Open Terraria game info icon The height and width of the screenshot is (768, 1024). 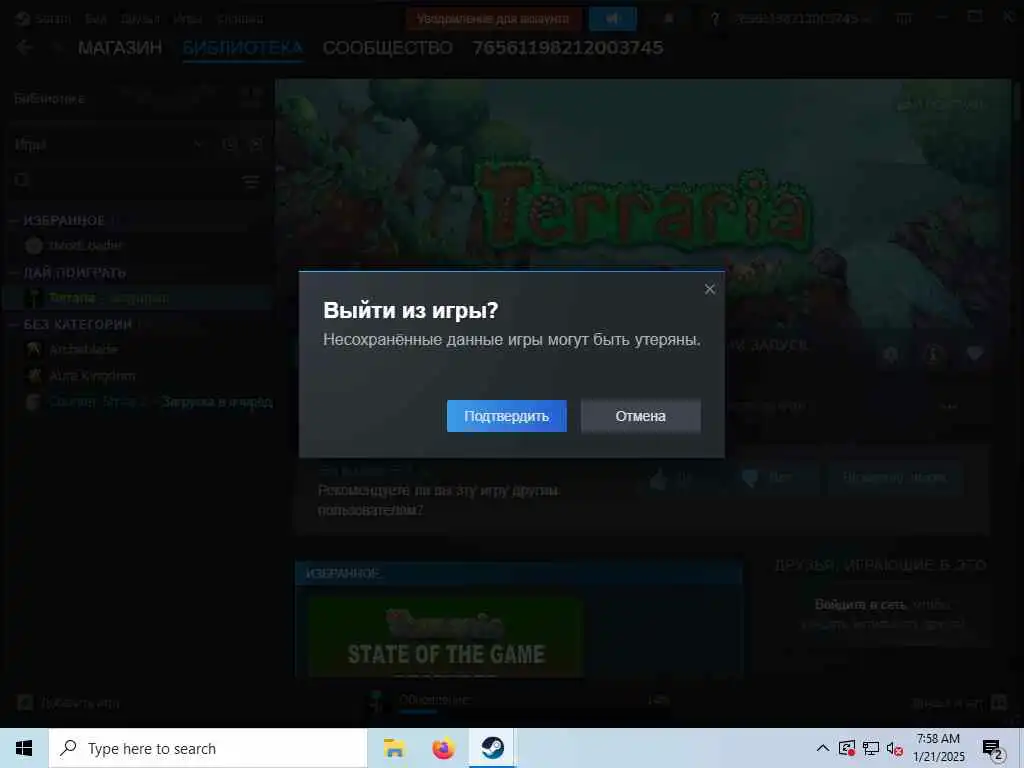pos(933,355)
